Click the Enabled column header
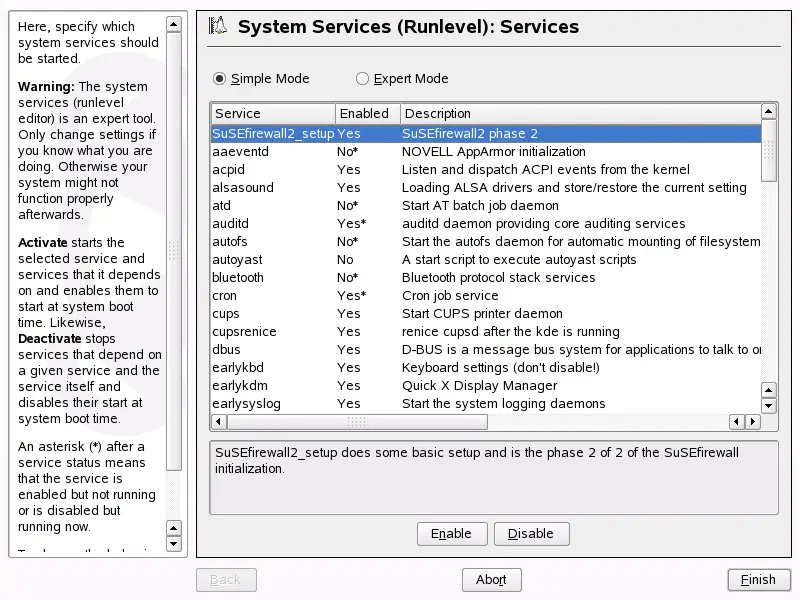Screen dimensions: 800x600 pyautogui.click(x=365, y=113)
